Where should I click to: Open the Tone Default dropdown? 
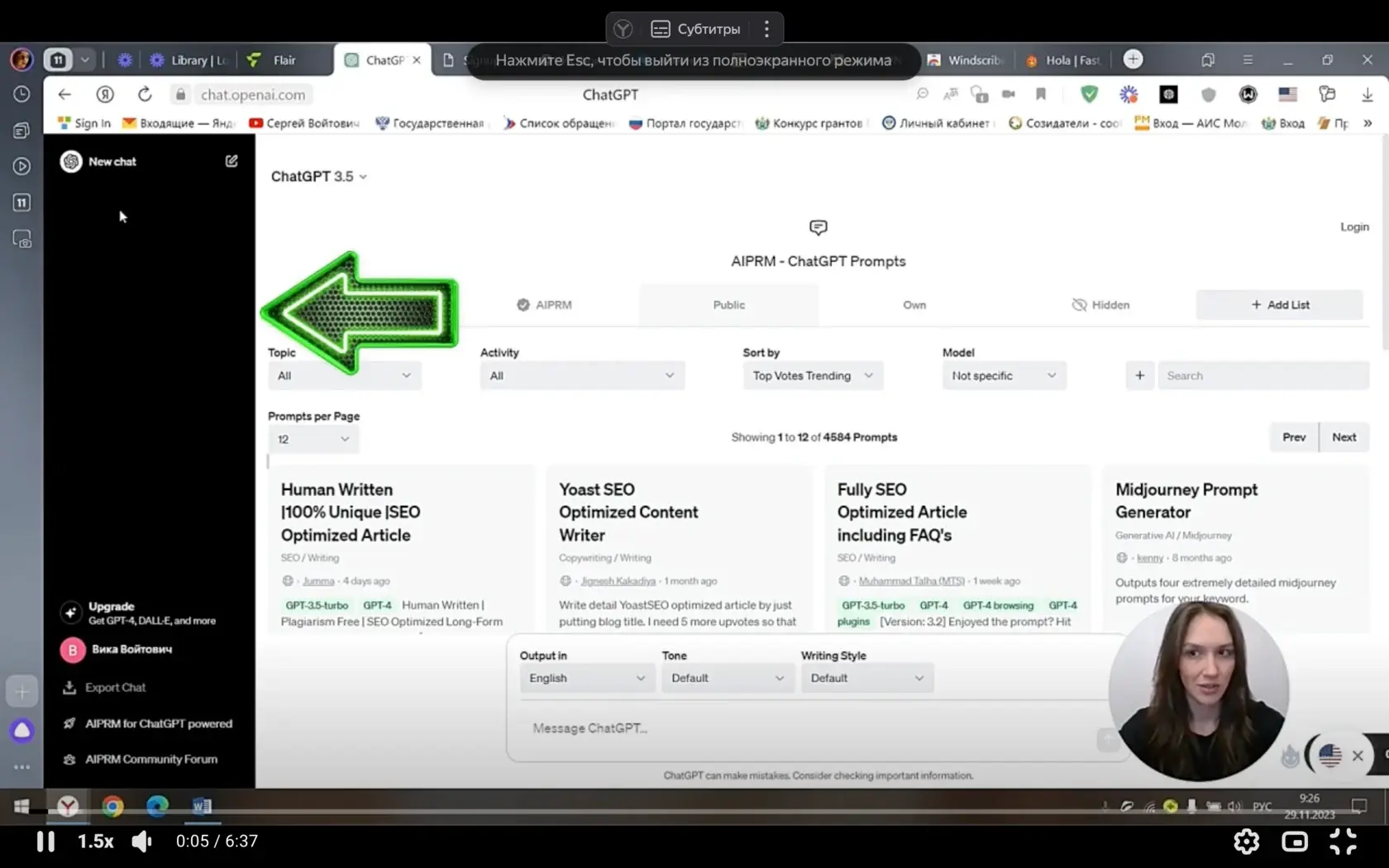click(728, 678)
